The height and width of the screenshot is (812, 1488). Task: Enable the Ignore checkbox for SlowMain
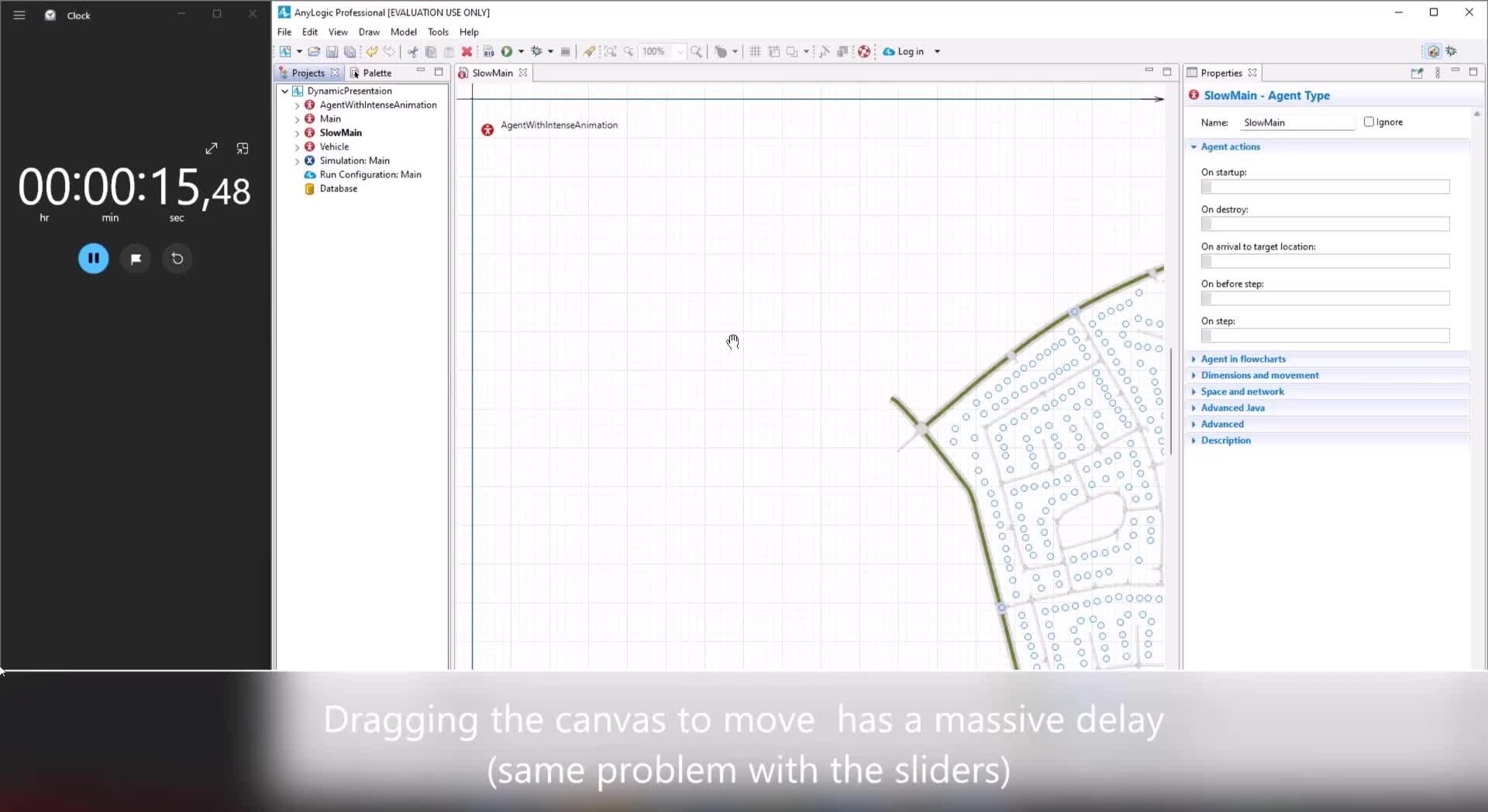coord(1369,122)
